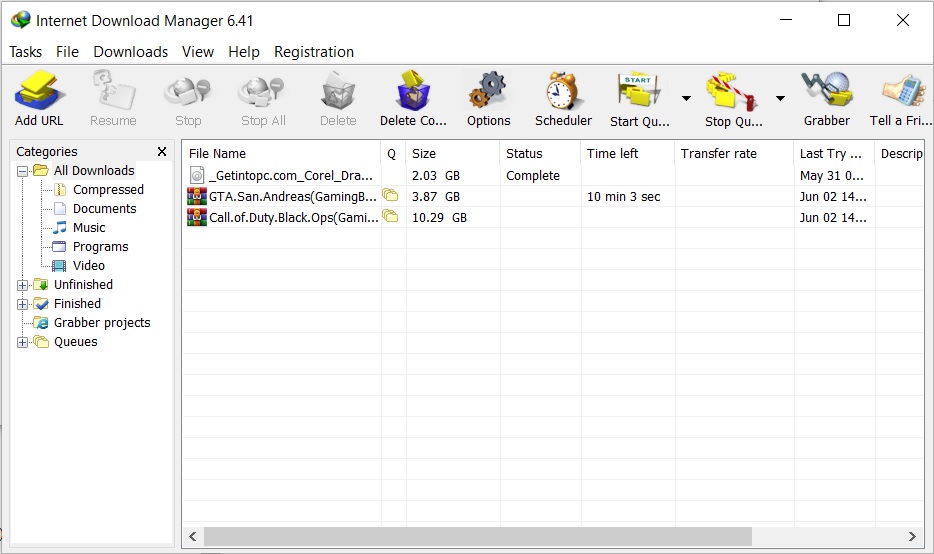This screenshot has height=554, width=934.
Task: Click the Corel Draw disc file icon
Action: tap(197, 175)
